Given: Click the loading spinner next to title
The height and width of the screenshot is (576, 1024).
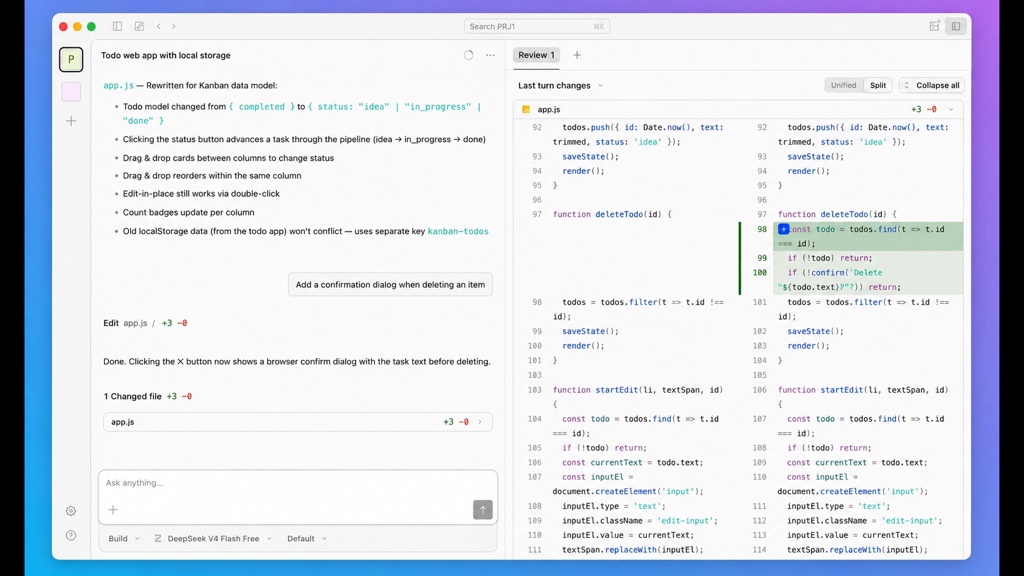Looking at the screenshot, I should coord(468,56).
